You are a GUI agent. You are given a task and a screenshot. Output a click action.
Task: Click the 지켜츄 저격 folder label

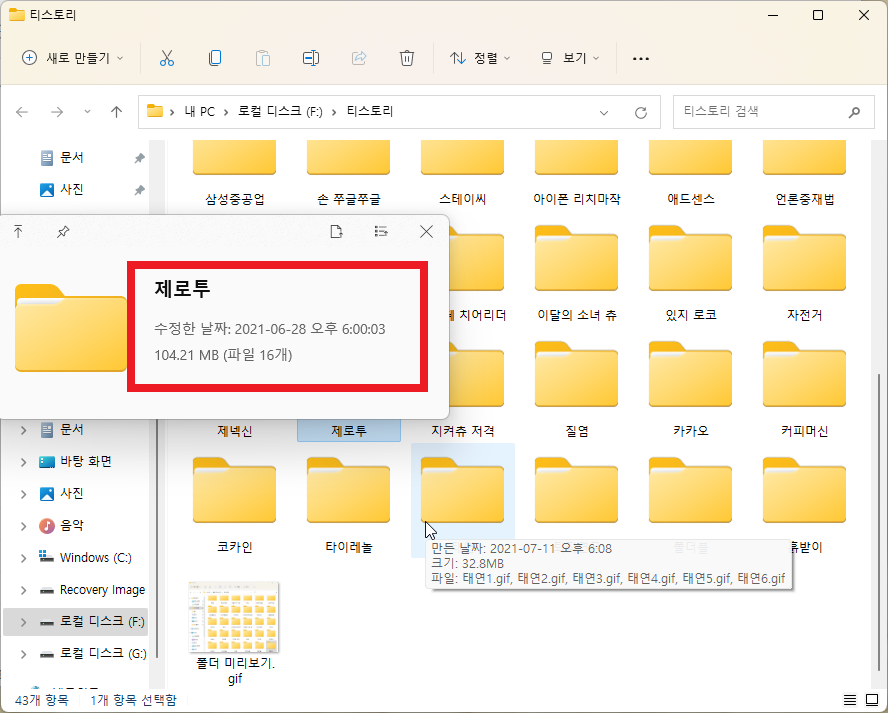tap(463, 431)
